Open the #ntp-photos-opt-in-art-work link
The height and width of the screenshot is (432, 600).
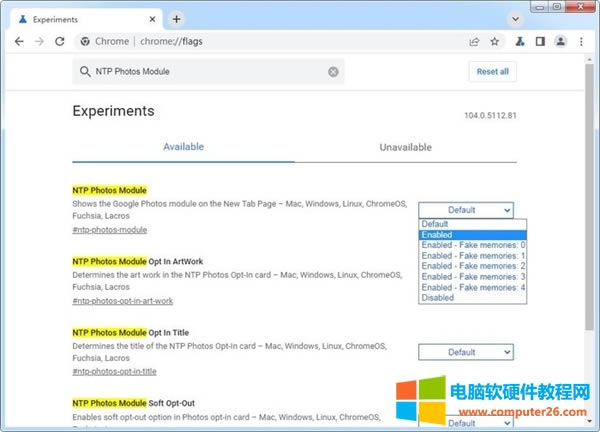[122, 300]
